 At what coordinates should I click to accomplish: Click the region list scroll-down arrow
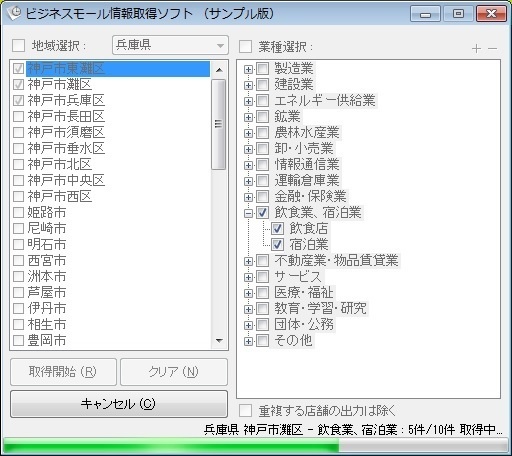pos(219,341)
